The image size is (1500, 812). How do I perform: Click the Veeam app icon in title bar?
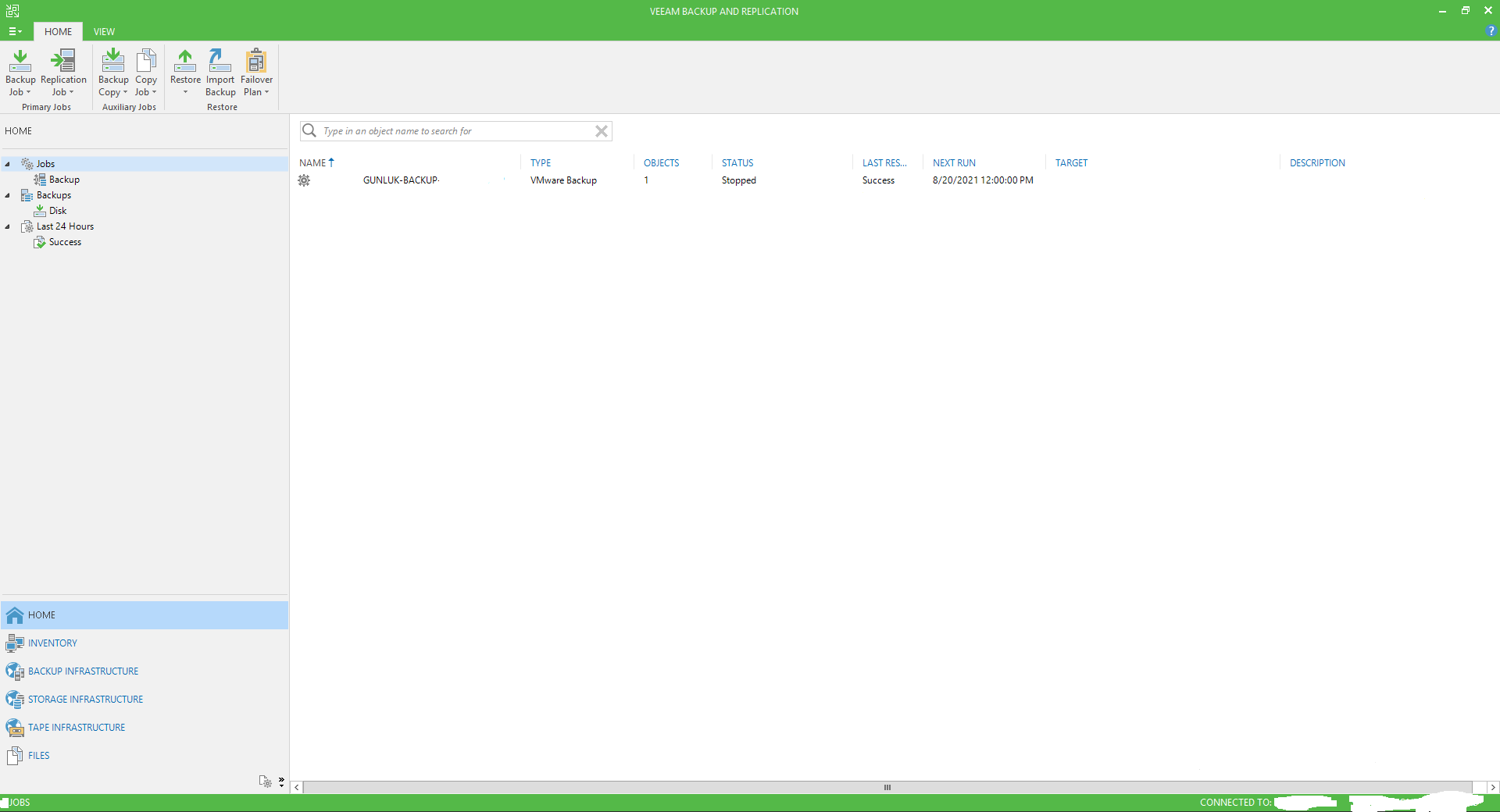point(12,11)
